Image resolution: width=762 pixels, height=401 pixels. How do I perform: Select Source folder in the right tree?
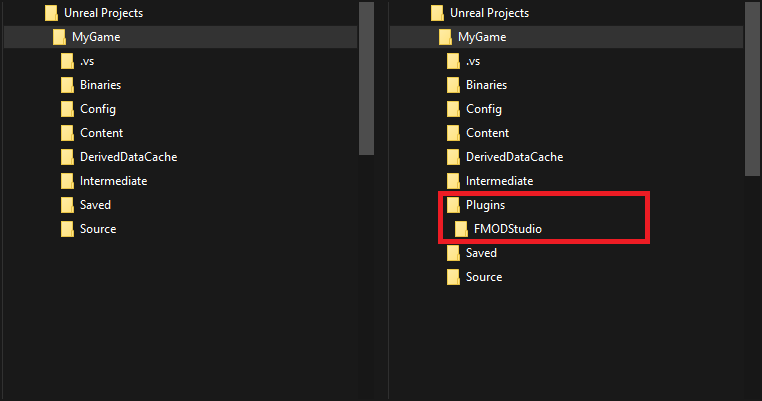pyautogui.click(x=483, y=277)
